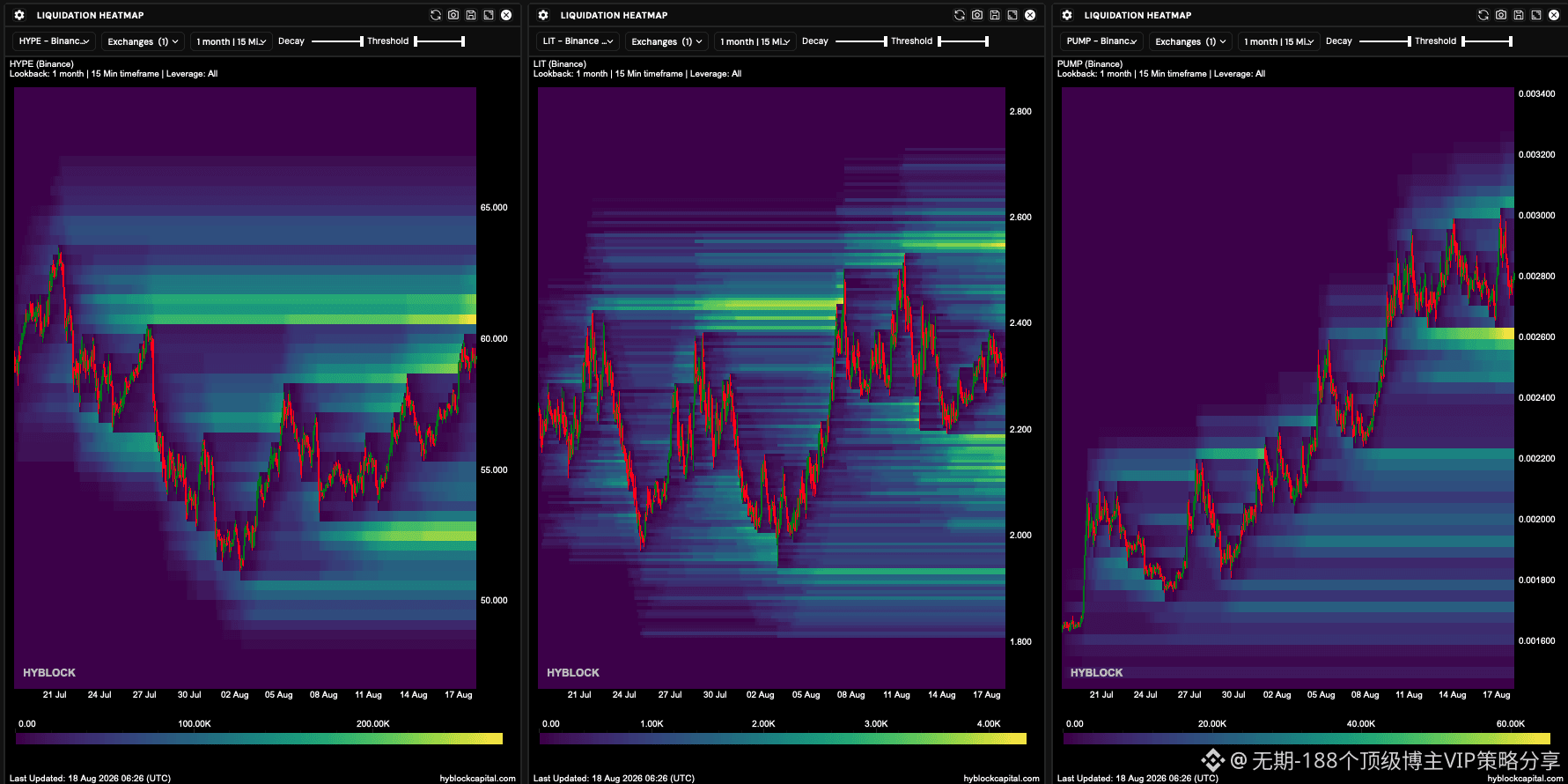Save the PUMP heatmap with the floppy icon

1519,15
